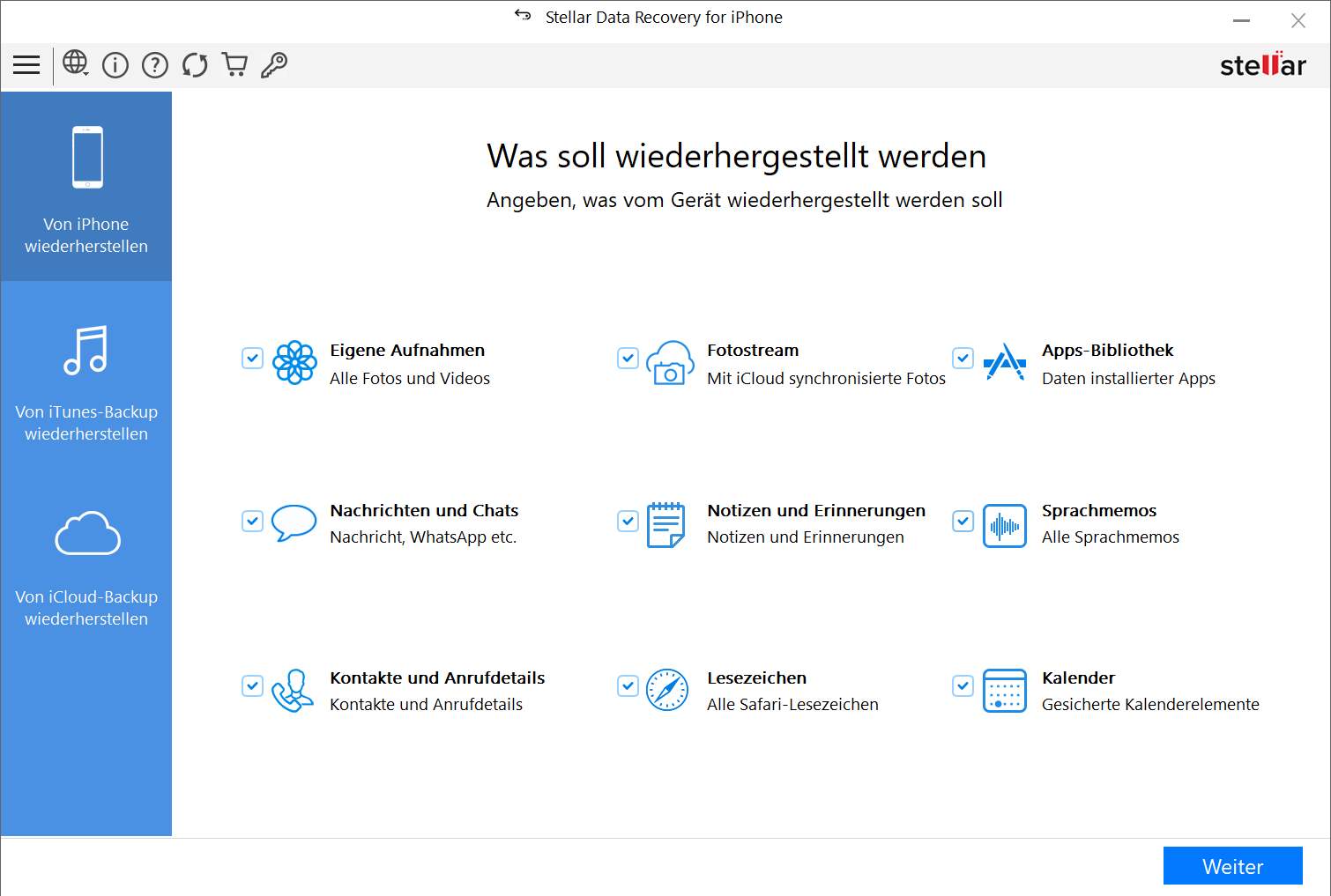Viewport: 1331px width, 896px height.
Task: Click 'Gesicherte Kalenderelemente' text
Action: point(1150,704)
